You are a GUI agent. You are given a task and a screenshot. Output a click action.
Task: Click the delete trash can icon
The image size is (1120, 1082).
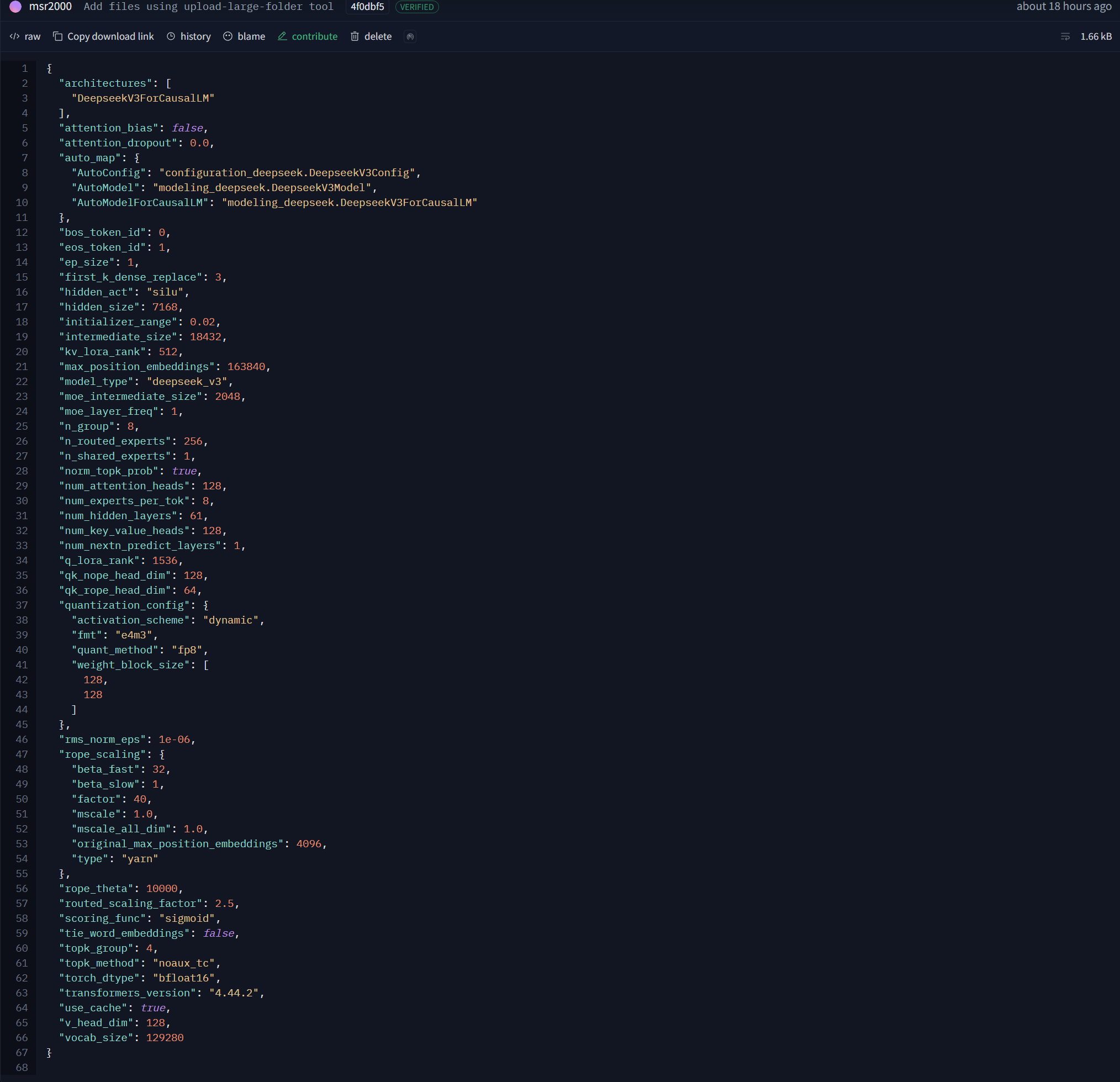(x=355, y=36)
